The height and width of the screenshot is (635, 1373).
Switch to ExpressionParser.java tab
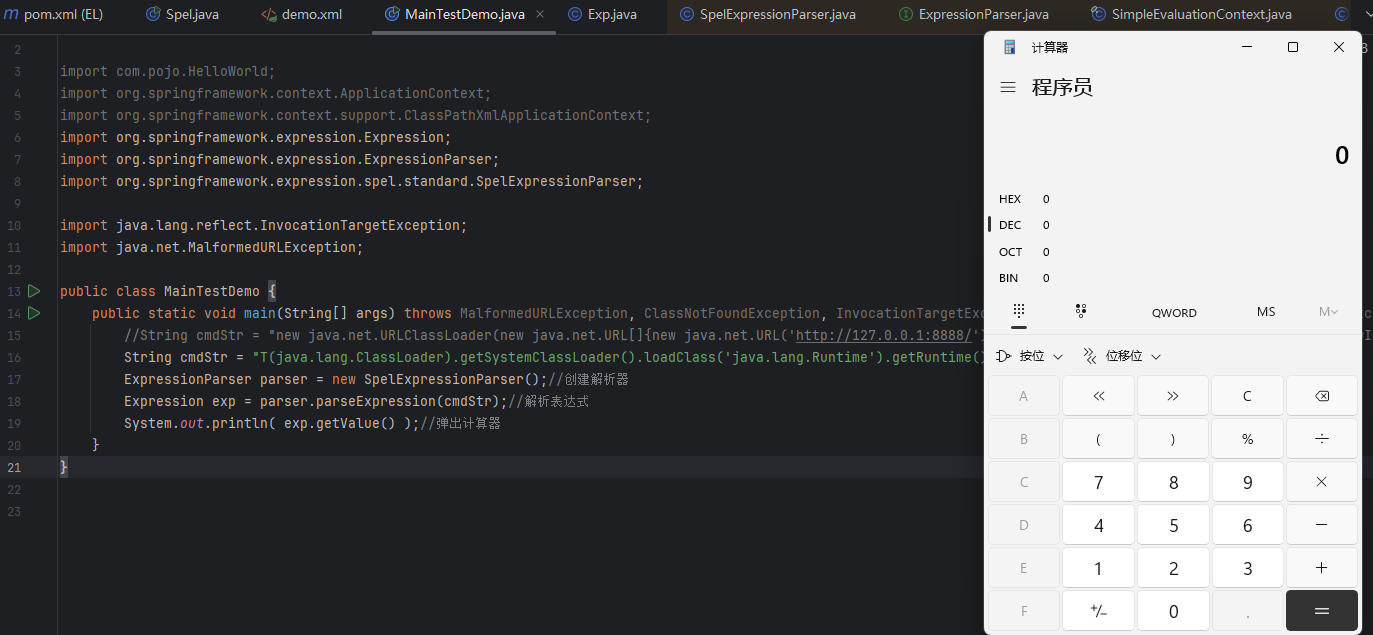[973, 15]
